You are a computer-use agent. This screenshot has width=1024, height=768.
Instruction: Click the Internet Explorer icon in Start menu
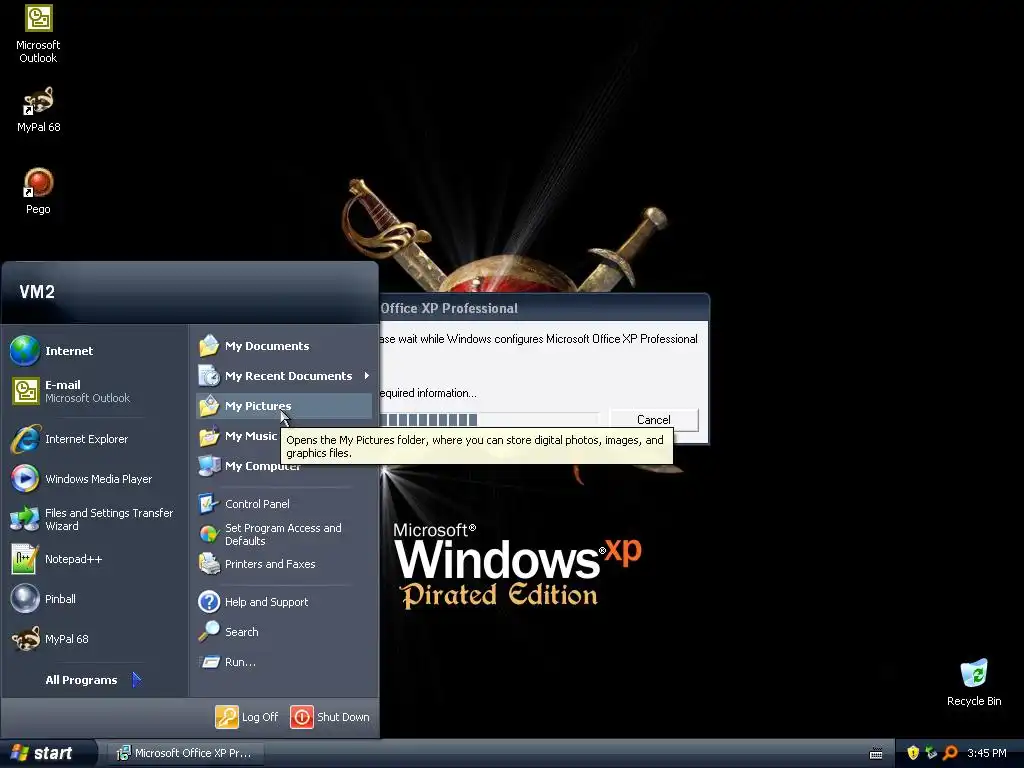click(x=25, y=439)
